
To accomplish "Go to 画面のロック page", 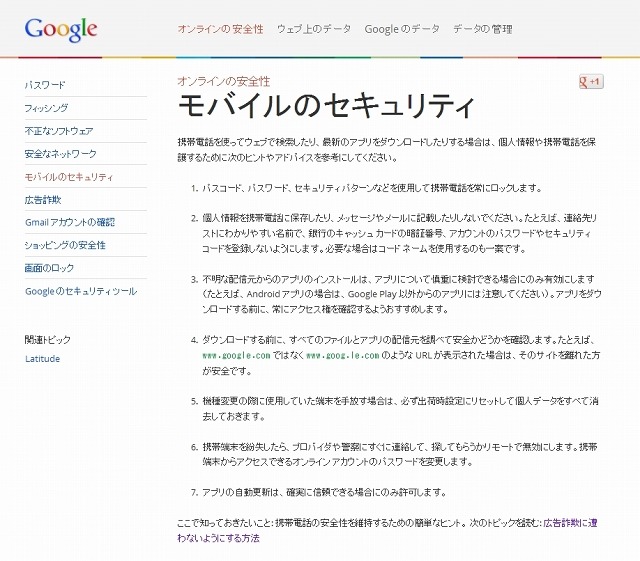I will coord(50,268).
